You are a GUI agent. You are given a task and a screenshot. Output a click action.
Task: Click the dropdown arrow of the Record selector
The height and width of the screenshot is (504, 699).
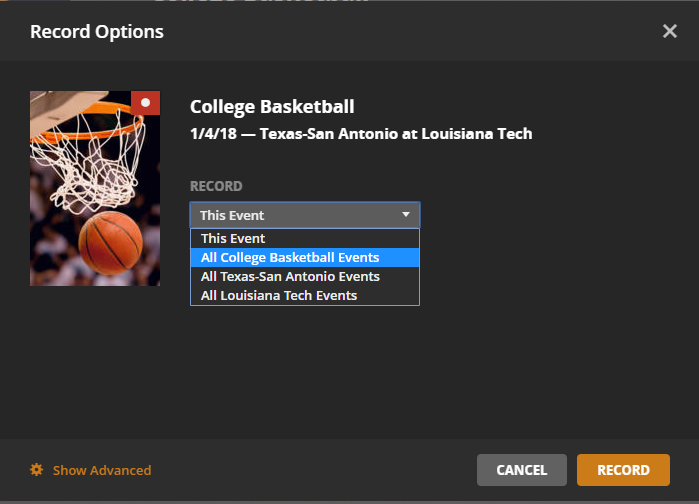(x=406, y=215)
